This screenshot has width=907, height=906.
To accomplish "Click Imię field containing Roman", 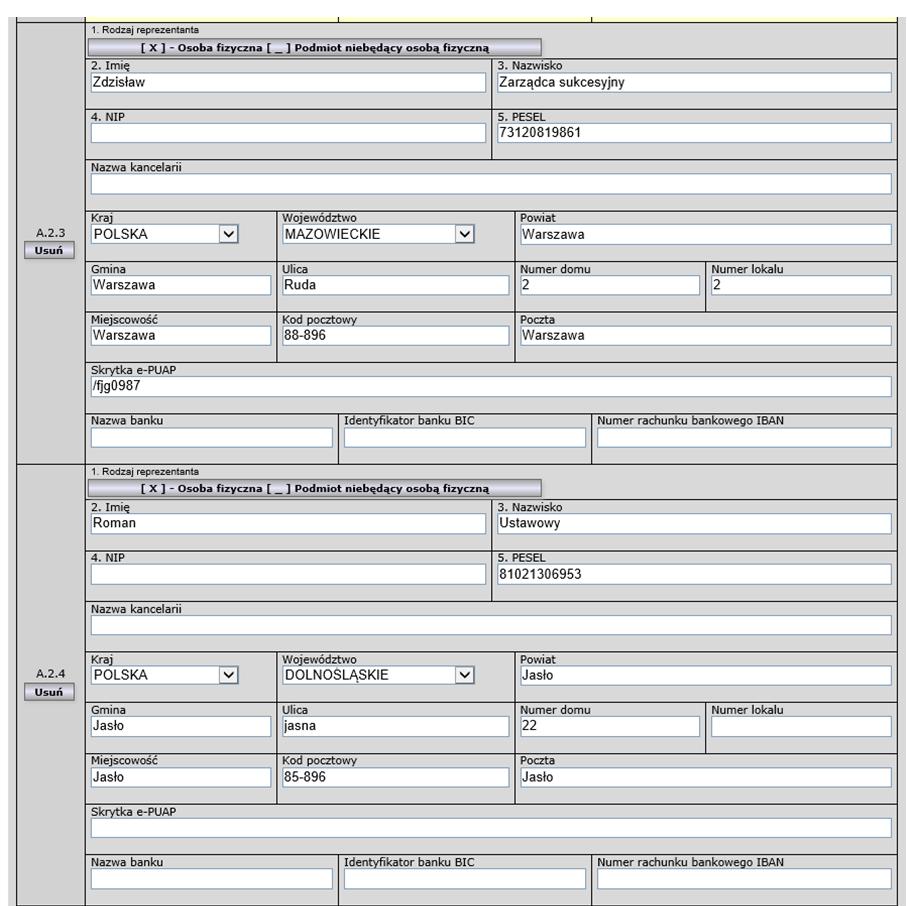I will pos(288,524).
